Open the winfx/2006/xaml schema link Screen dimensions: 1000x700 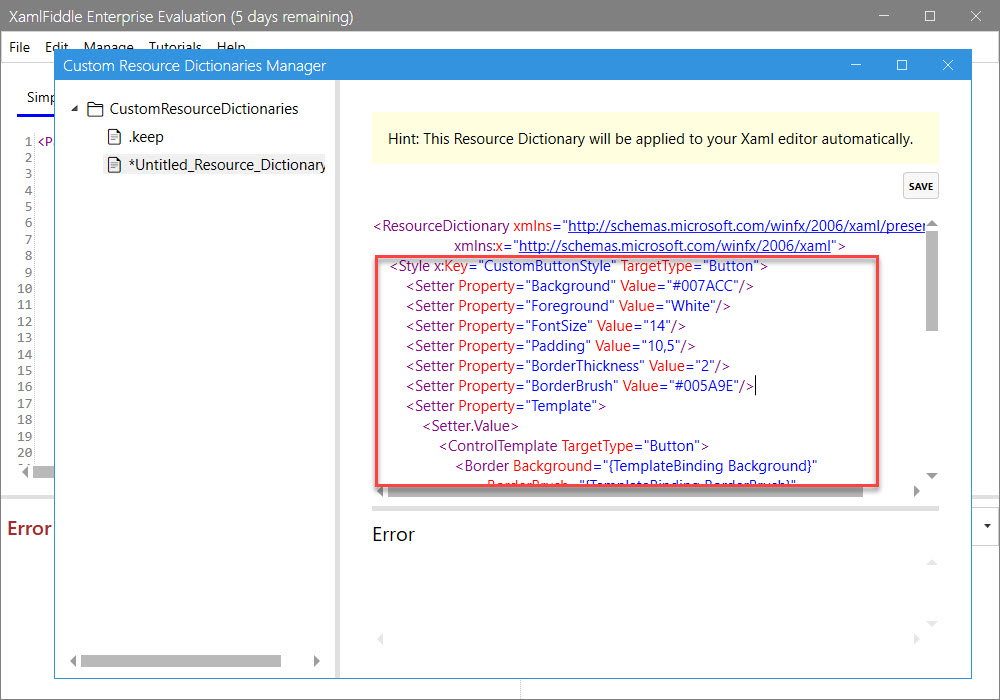tap(675, 245)
